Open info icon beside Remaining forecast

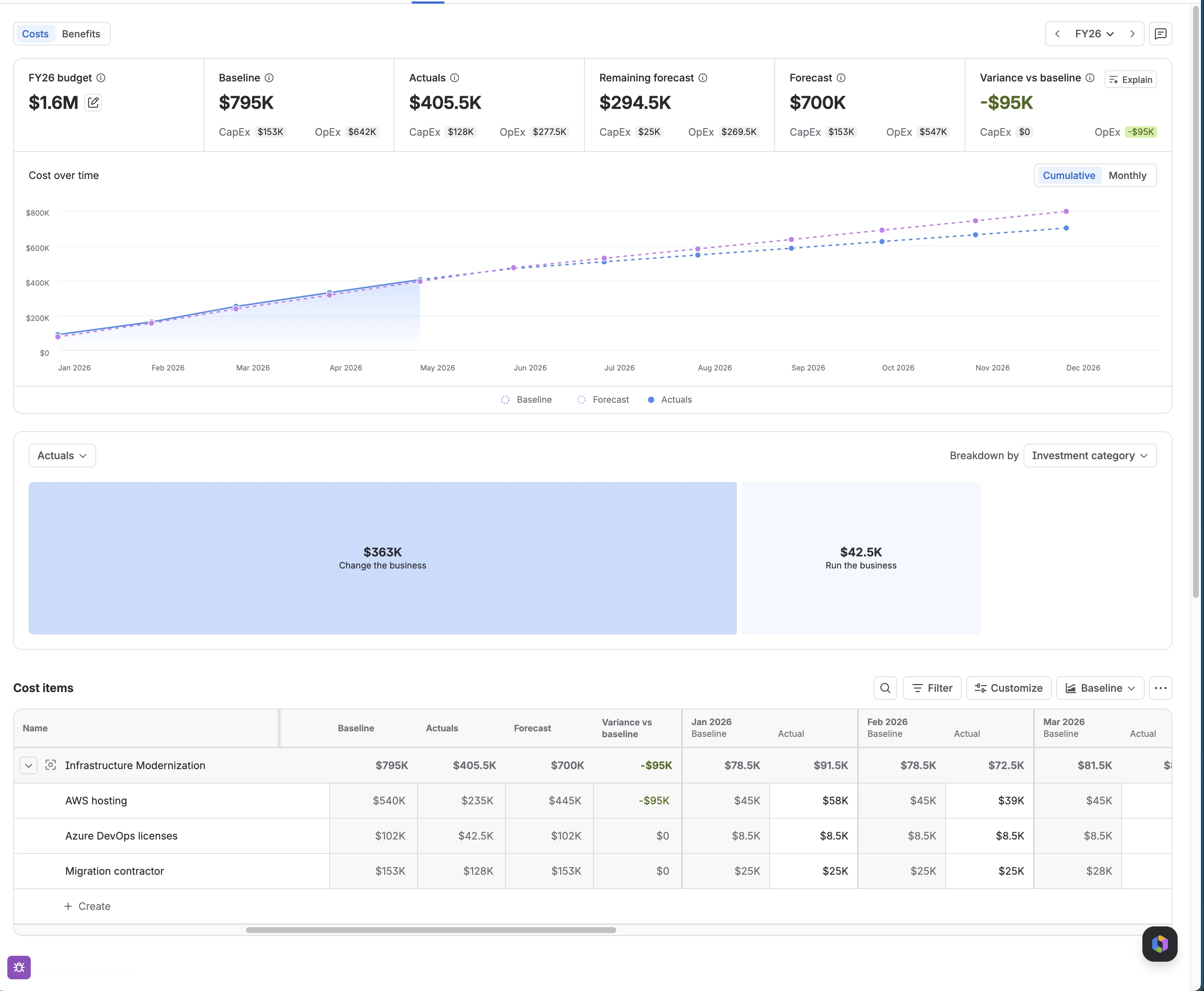pyautogui.click(x=703, y=78)
